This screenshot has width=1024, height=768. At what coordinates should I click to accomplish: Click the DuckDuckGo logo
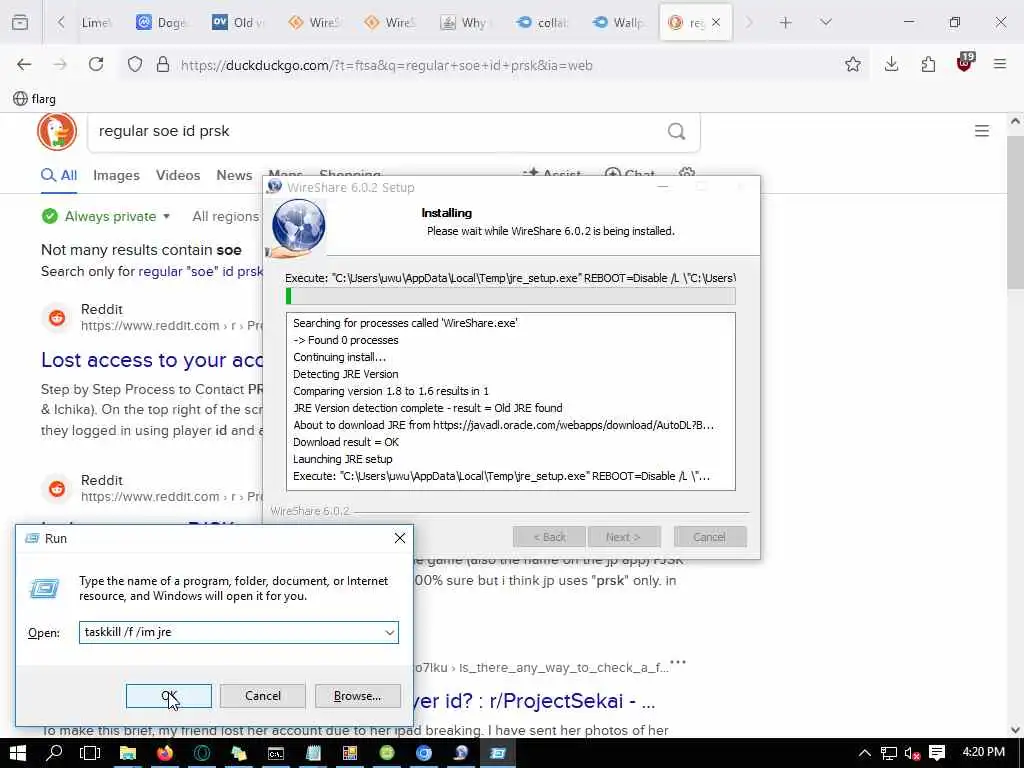[57, 131]
